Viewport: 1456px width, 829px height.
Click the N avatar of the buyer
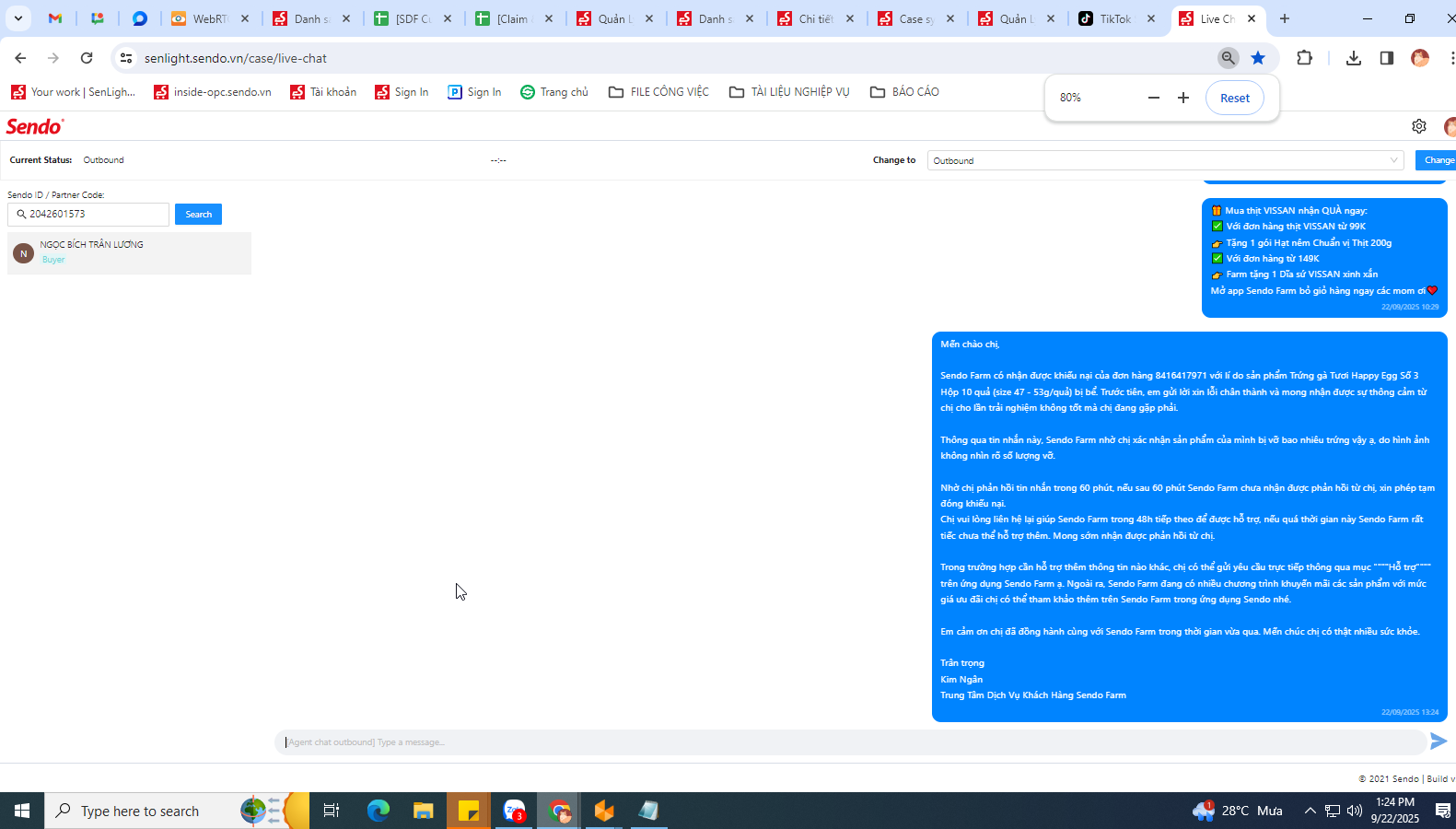[24, 252]
